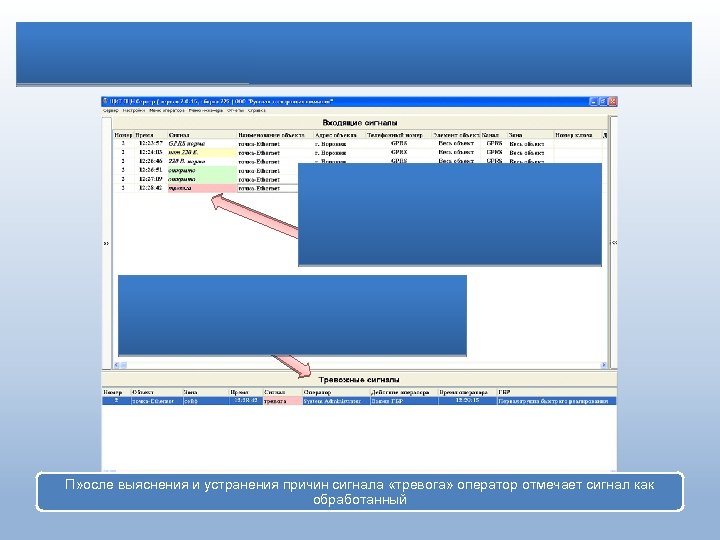
Task: Click the horizontal scrollbar left arrow
Action: 117,365
